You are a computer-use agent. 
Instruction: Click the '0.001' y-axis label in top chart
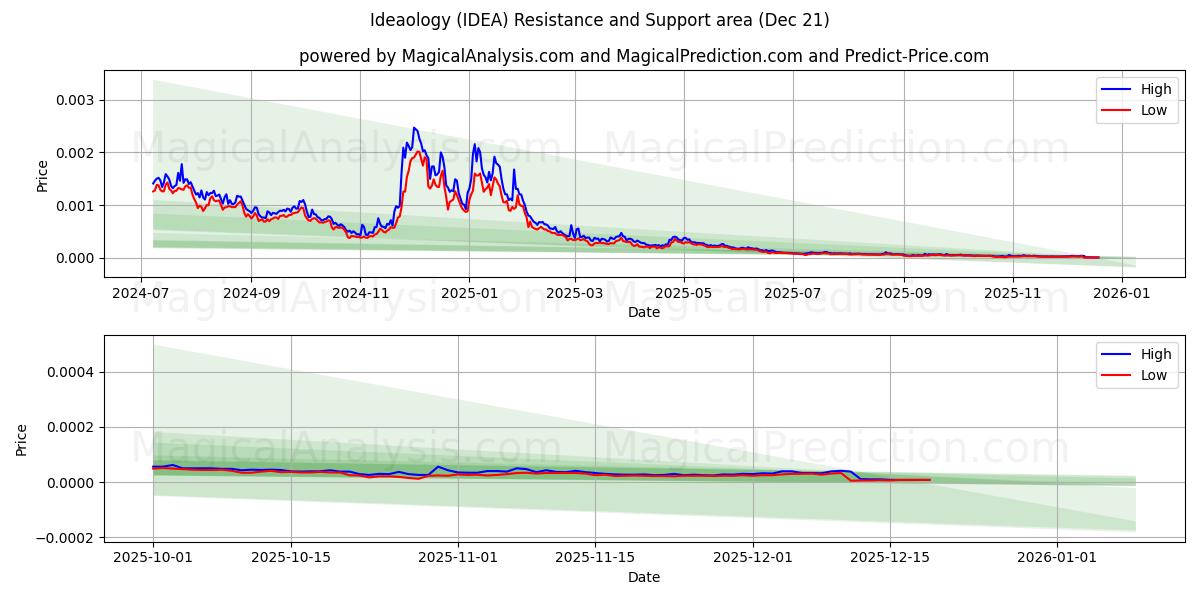[x=74, y=206]
